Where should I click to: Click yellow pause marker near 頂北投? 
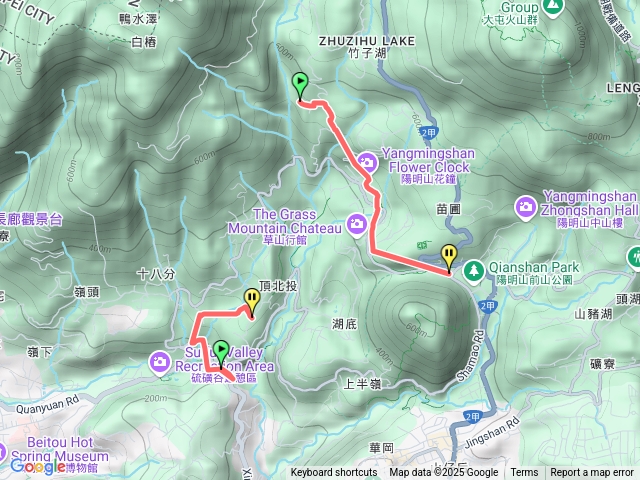point(252,302)
